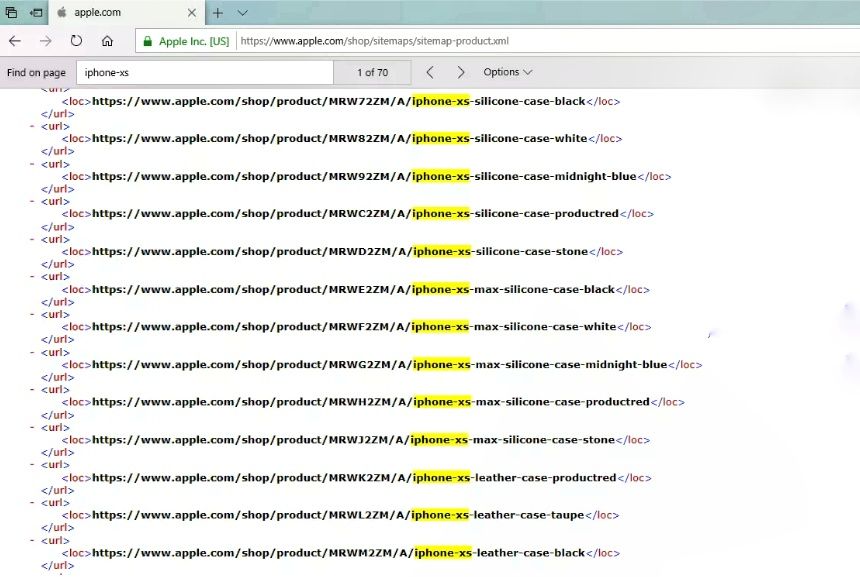Click the Find on page search field

point(205,72)
